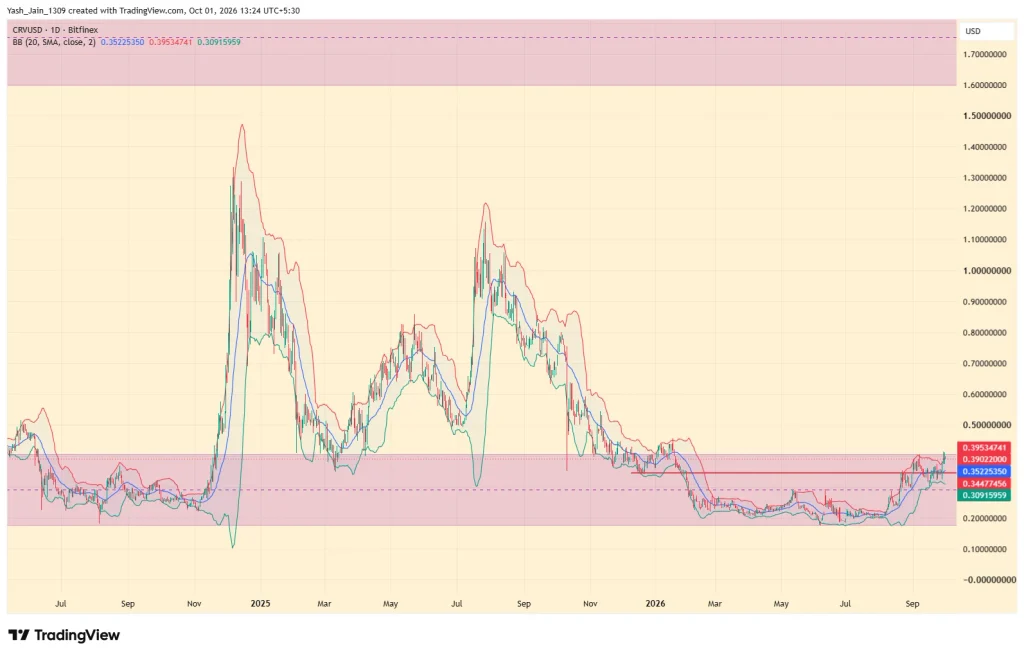Click the CRVUSD · 1D · Bitfinex symbol title

56,30
